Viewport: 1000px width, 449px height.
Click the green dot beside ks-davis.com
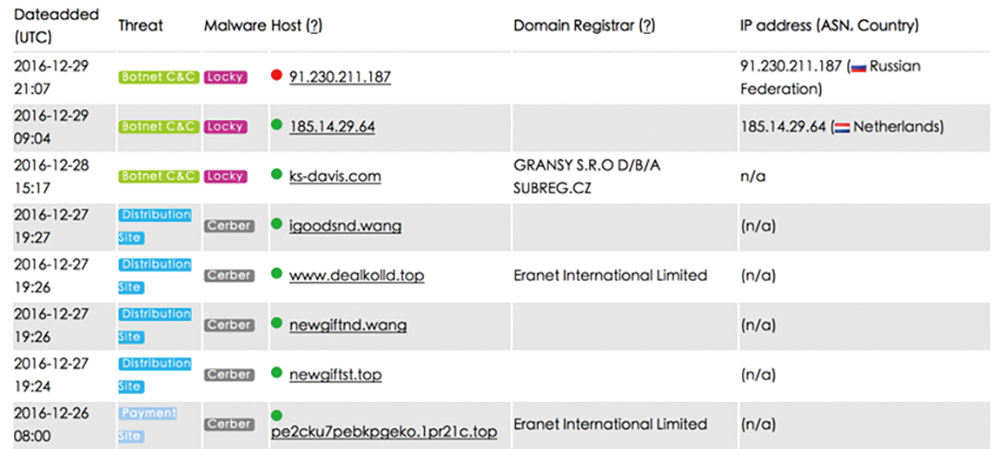[x=276, y=173]
